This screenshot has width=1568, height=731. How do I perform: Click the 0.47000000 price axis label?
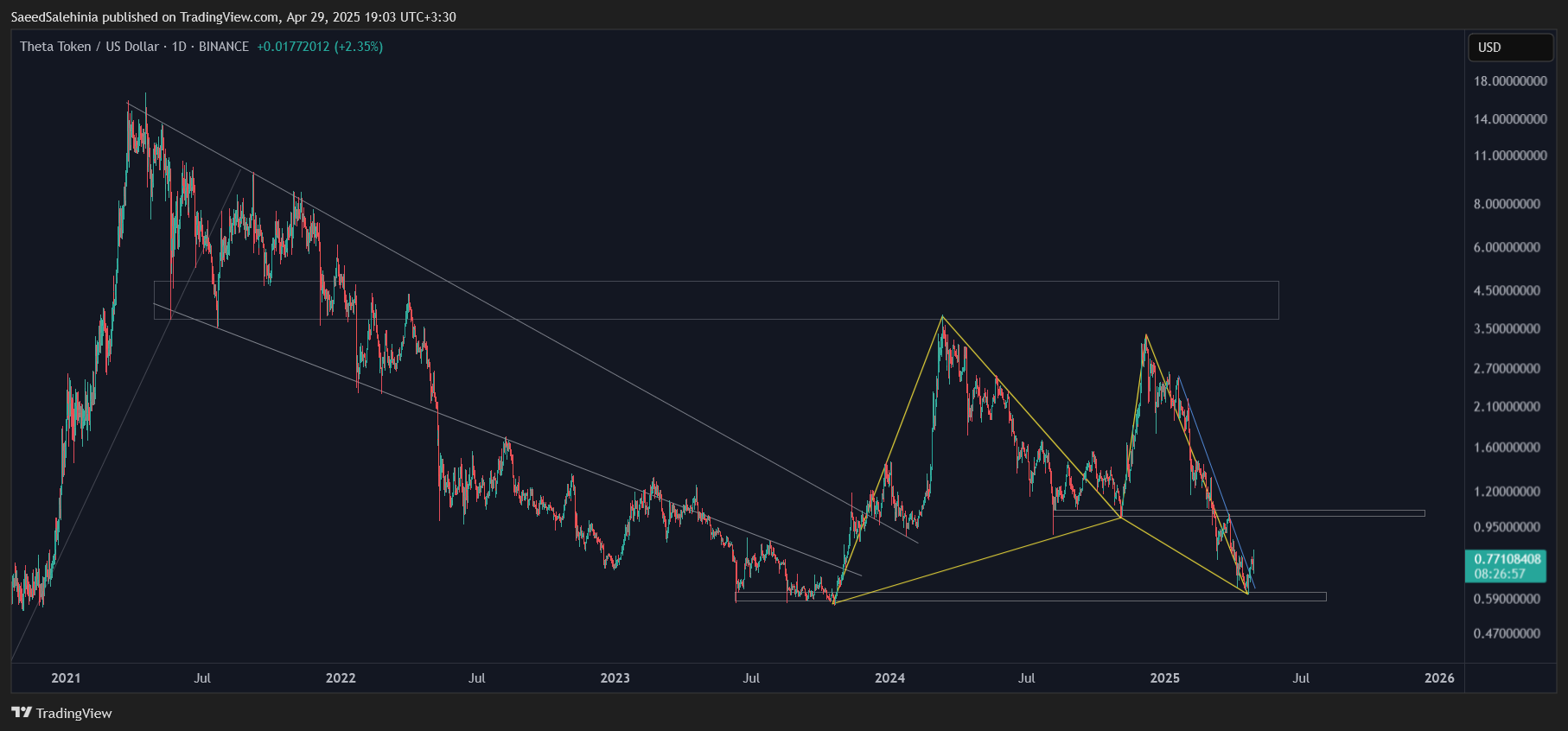pos(1507,633)
